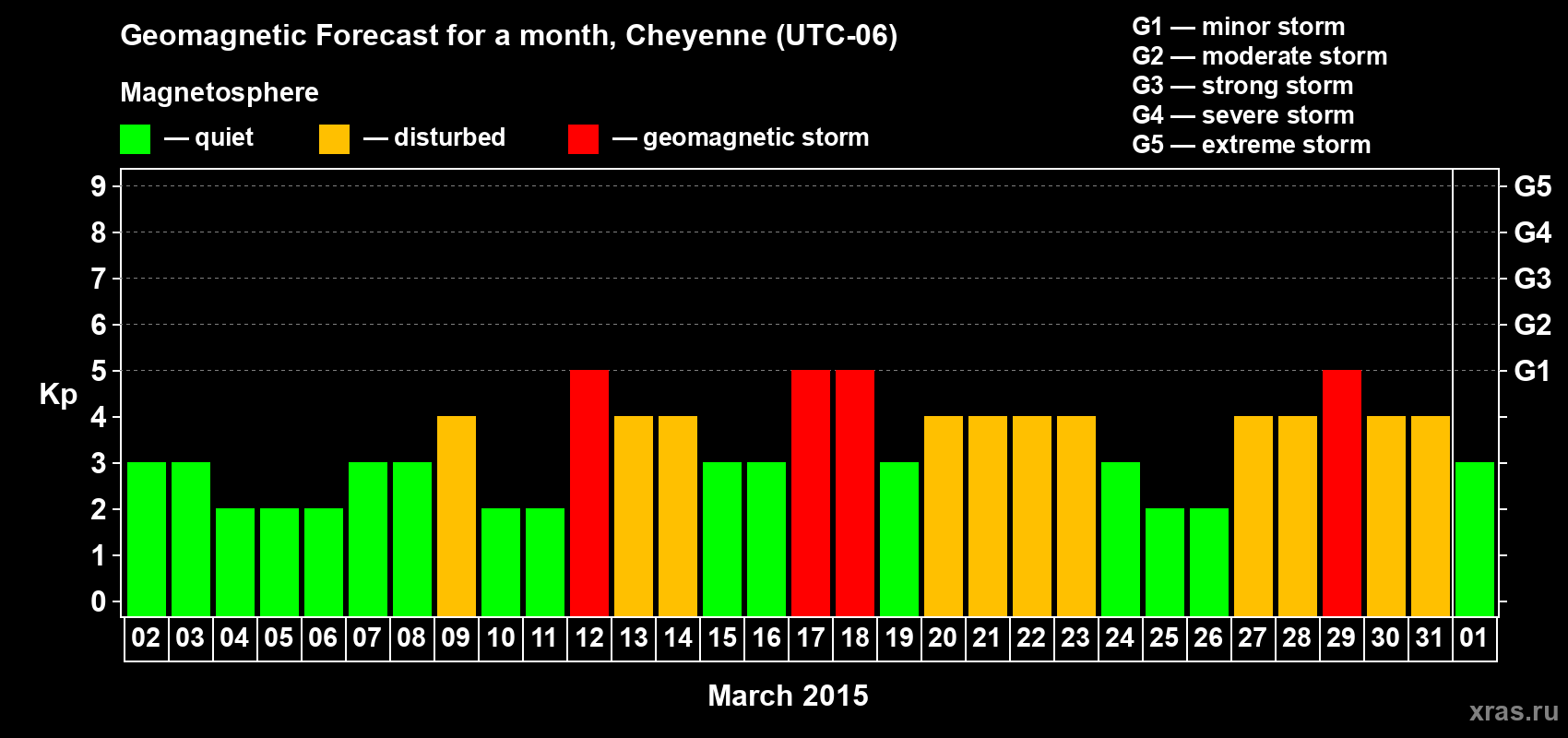Click the 'G3 — strong storm' legend text
Viewport: 1568px width, 738px height.
(x=1243, y=86)
